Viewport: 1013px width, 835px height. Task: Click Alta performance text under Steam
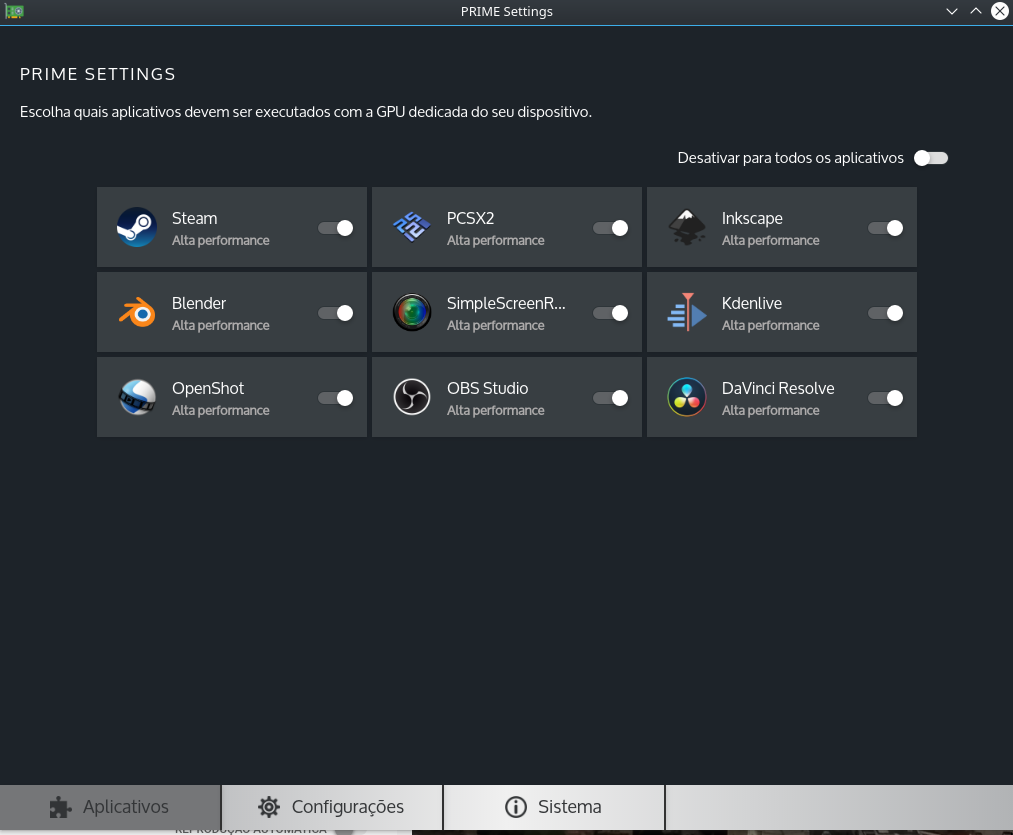[220, 240]
